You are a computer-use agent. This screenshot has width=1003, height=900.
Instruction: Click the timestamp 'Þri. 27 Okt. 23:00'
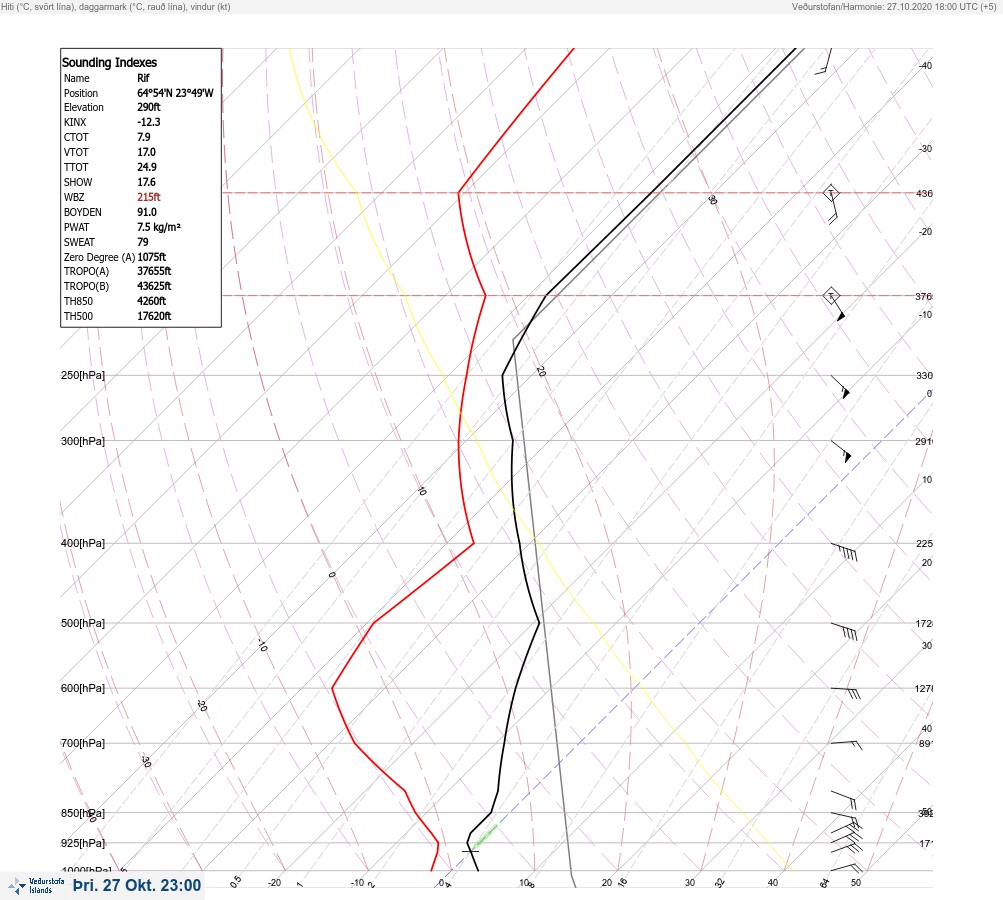click(137, 885)
